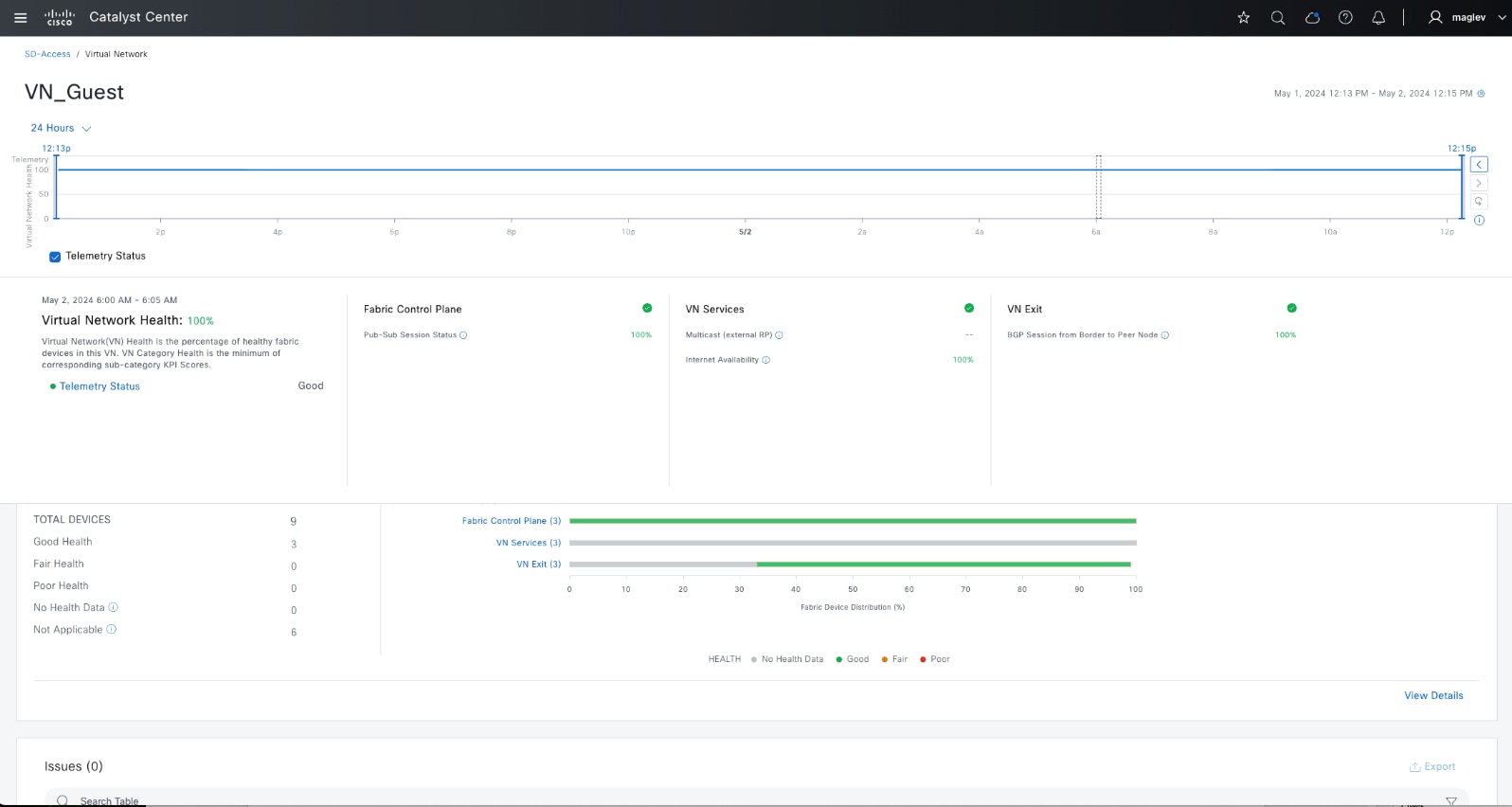Screen dimensions: 1512x807
Task: Open the Telemetry Status link
Action: 99,386
